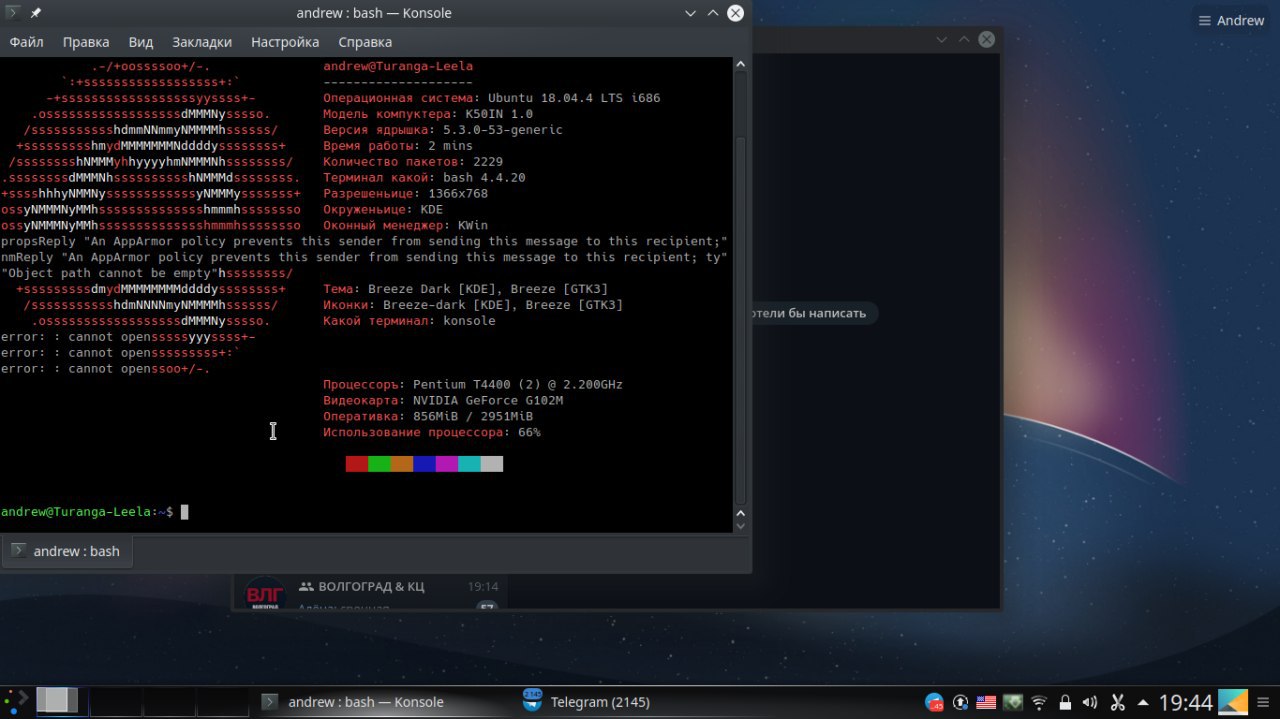This screenshot has height=719, width=1280.
Task: Open the Файл menu in Konsole
Action: [26, 42]
